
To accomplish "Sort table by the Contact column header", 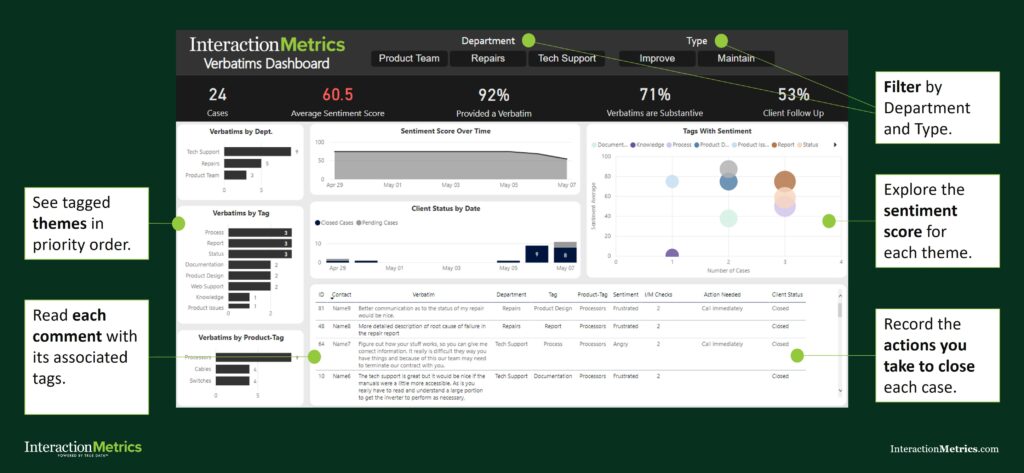I will coord(342,295).
